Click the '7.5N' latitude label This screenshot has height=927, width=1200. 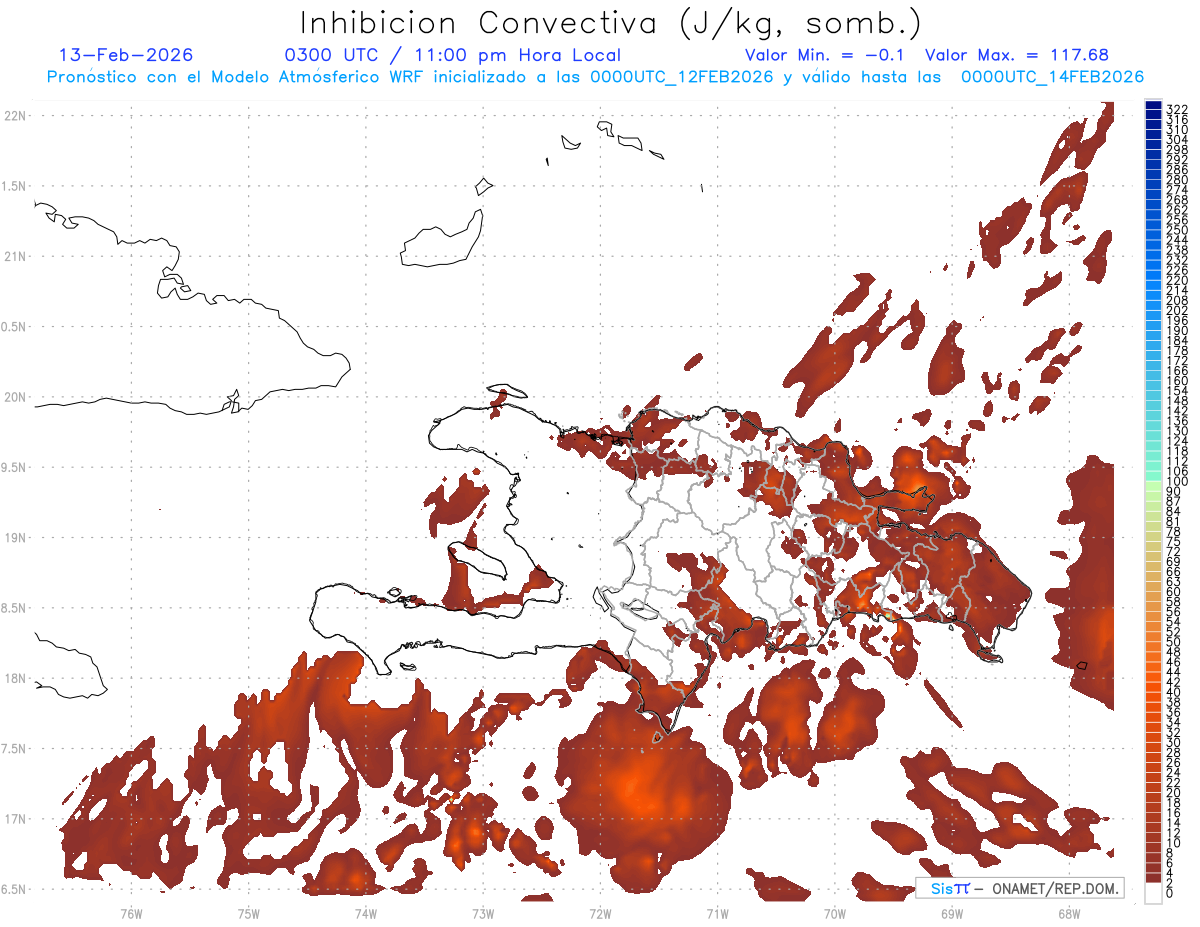point(15,749)
